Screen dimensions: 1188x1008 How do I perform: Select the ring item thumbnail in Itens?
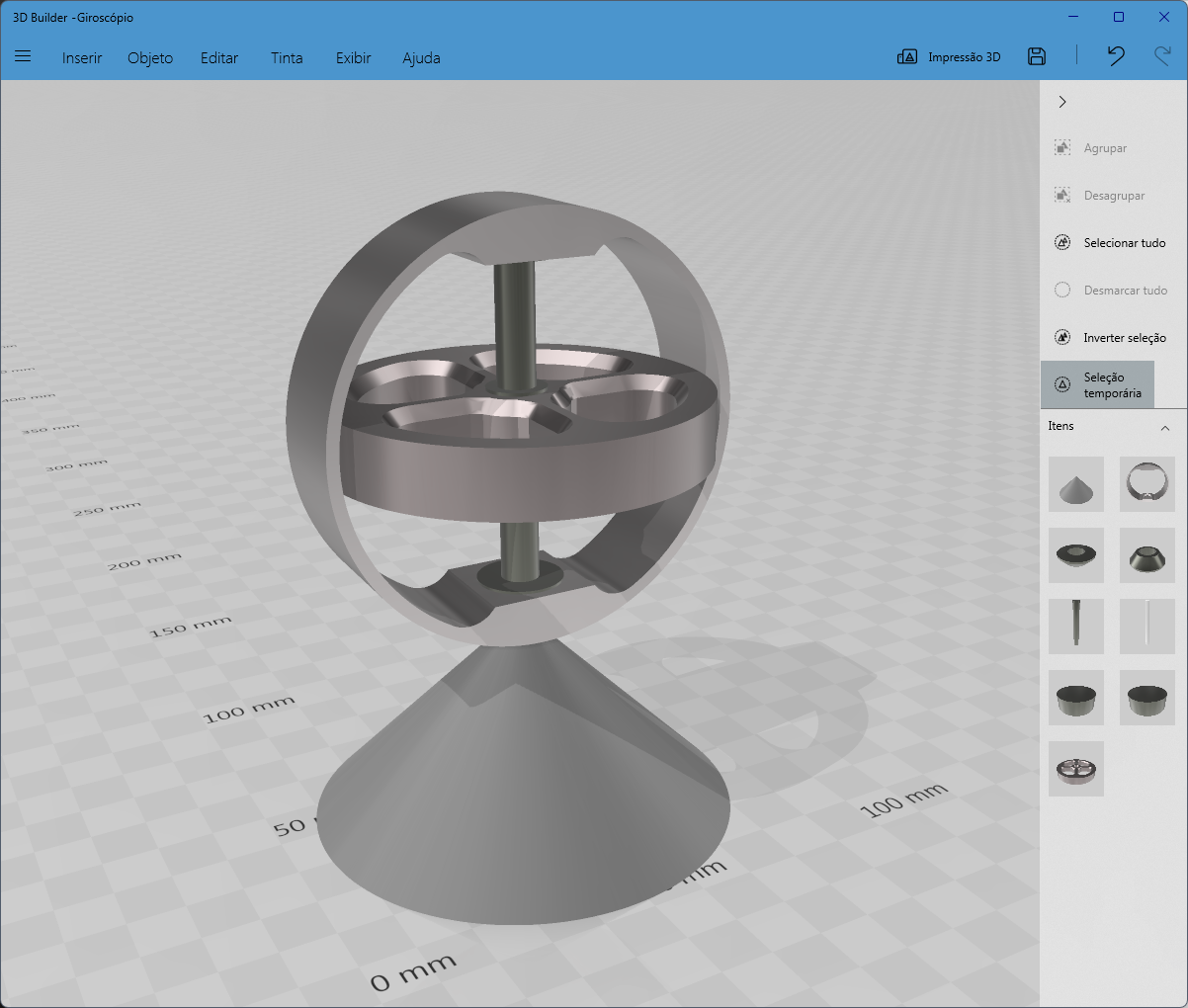coord(1146,484)
